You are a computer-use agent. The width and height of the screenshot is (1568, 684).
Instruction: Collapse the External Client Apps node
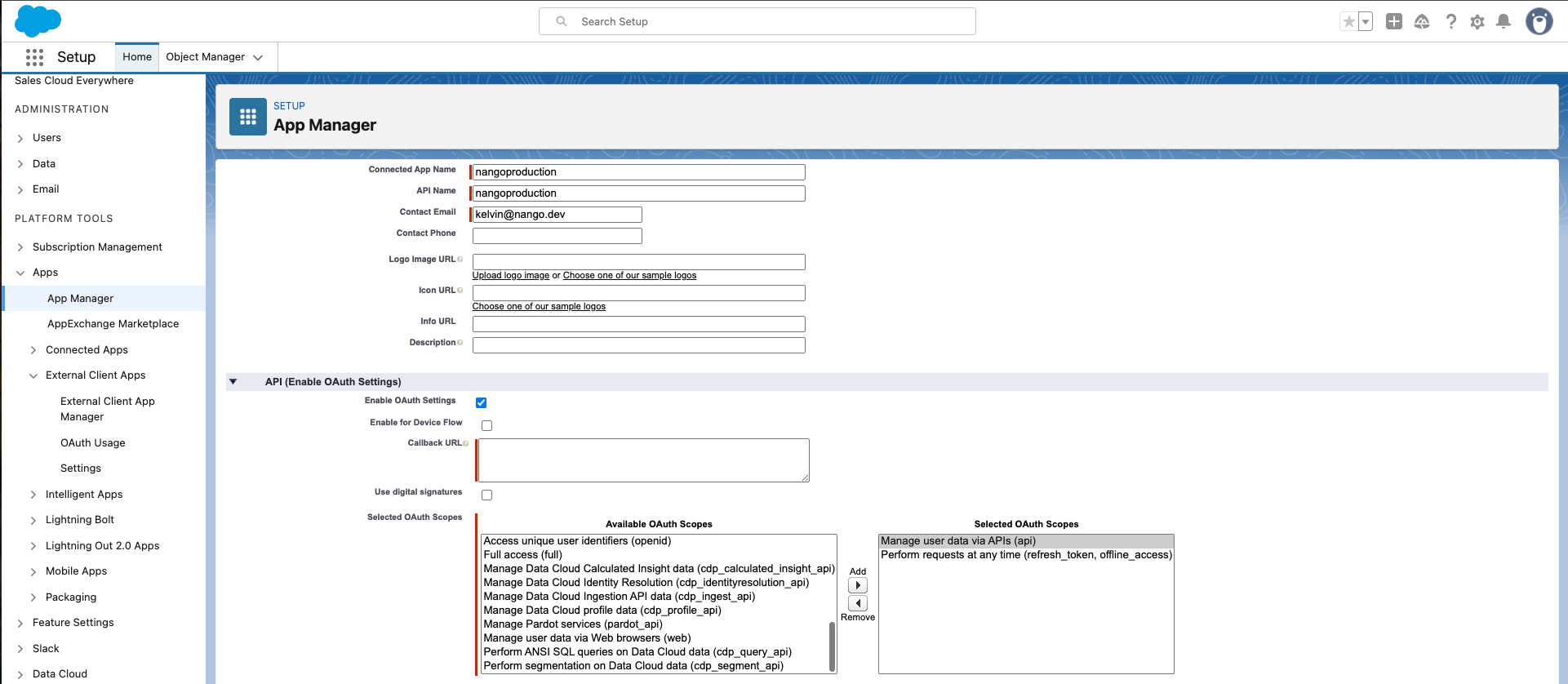(x=33, y=376)
